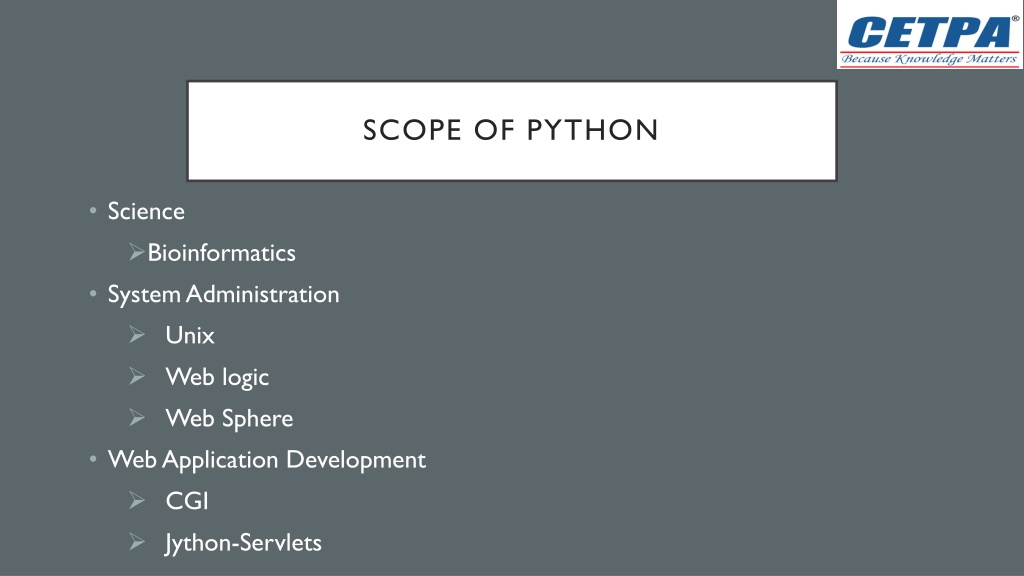The image size is (1024, 576).
Task: Click the Web Sphere list item
Action: 229,419
